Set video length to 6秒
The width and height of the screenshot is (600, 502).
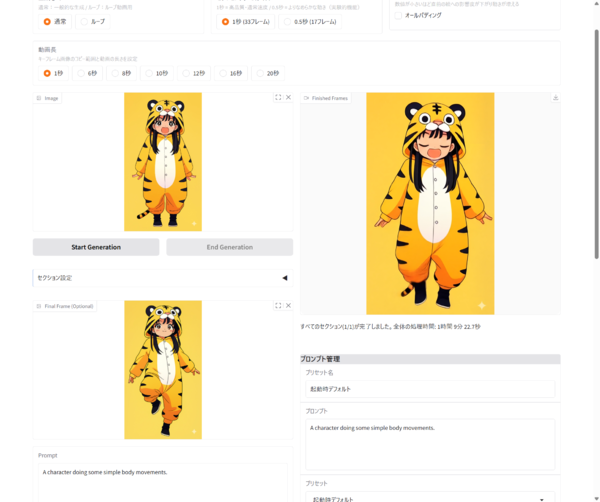[87, 73]
